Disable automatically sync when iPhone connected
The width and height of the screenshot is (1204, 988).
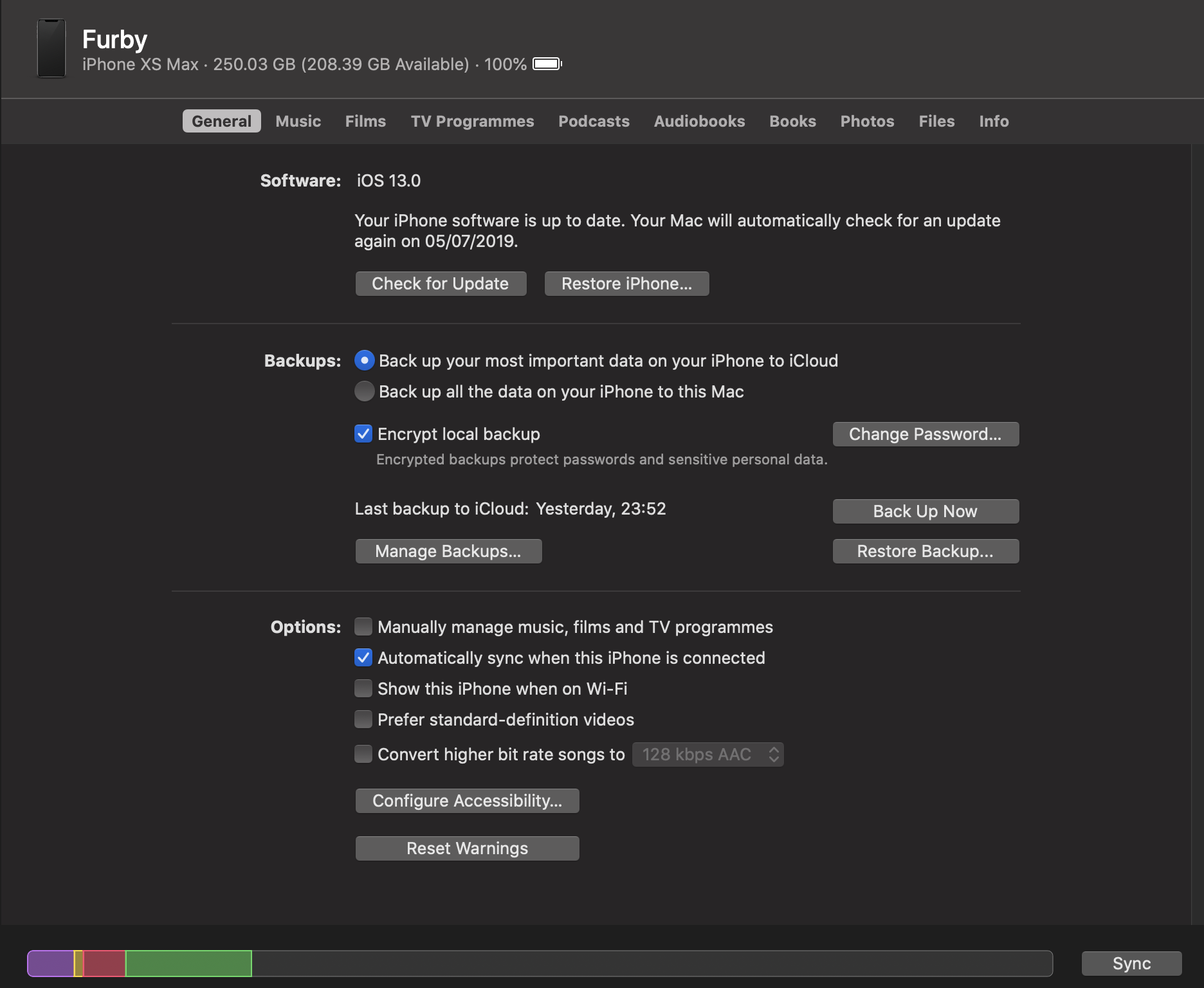(363, 657)
